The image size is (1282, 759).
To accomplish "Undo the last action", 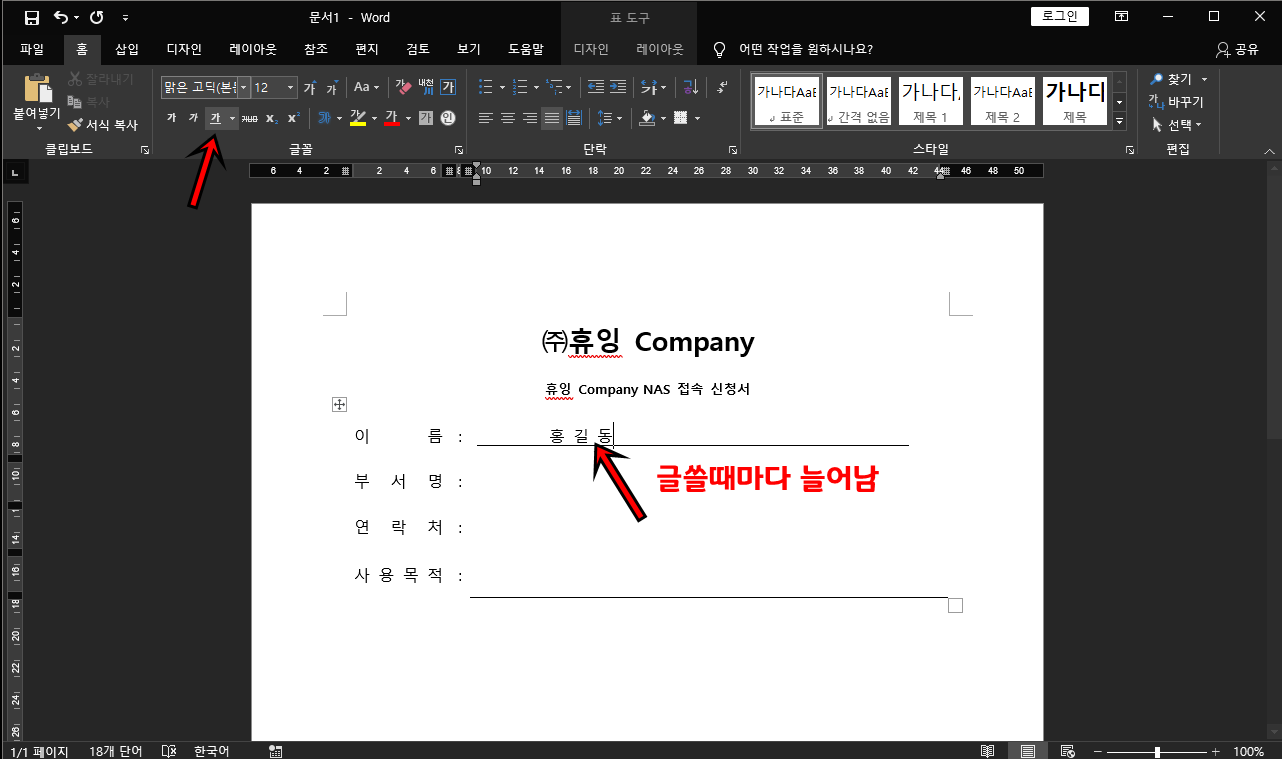I will click(61, 17).
